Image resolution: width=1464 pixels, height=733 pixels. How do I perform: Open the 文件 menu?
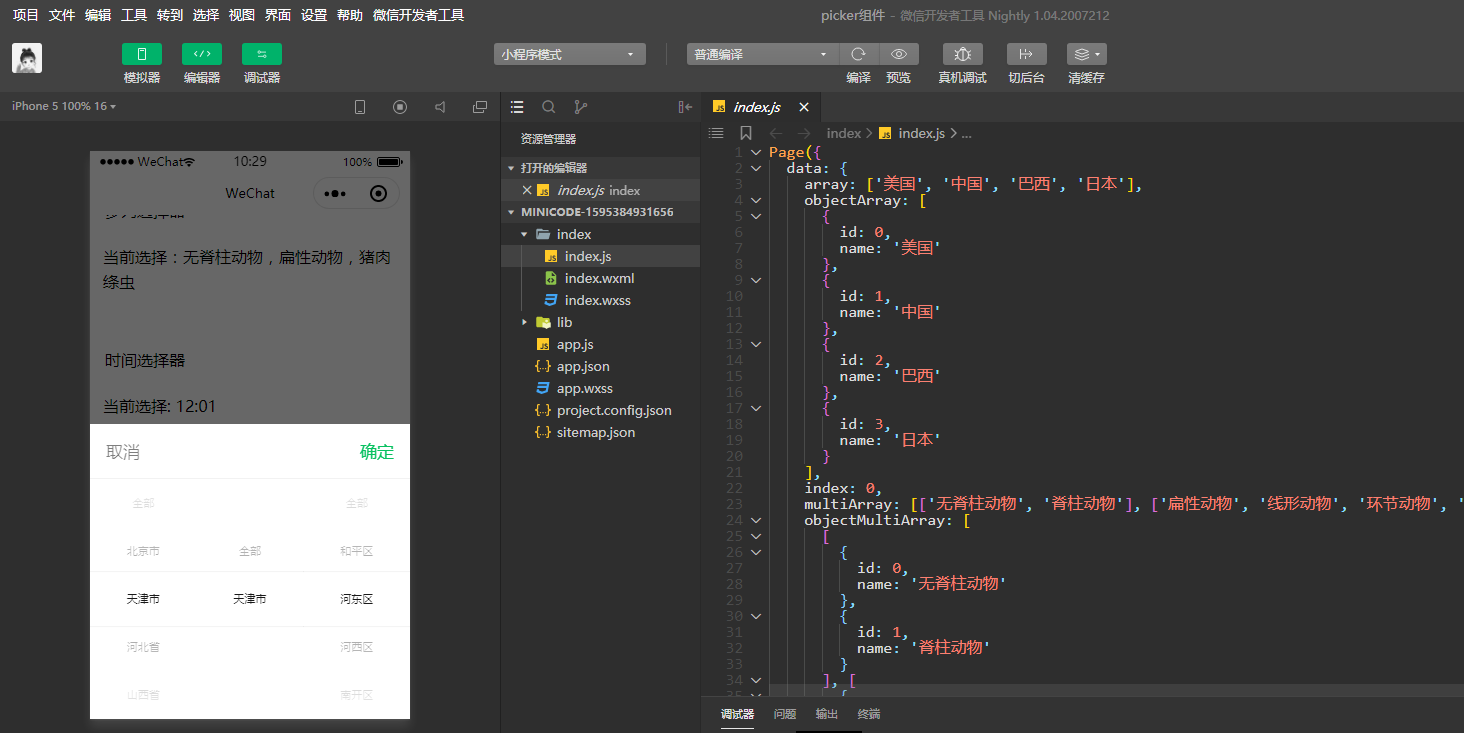point(62,15)
